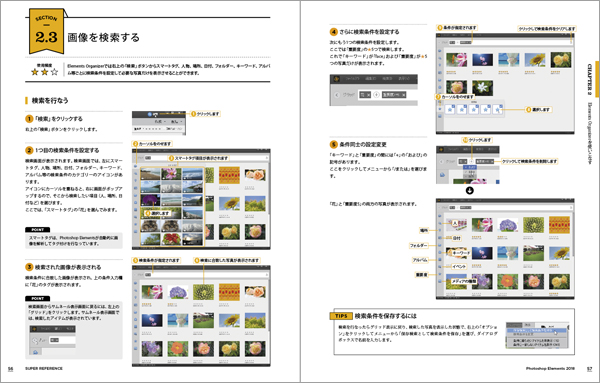Click the Elements logo icon in step 4 toolbar closeup
This screenshot has width=600, height=383.
click(x=337, y=79)
